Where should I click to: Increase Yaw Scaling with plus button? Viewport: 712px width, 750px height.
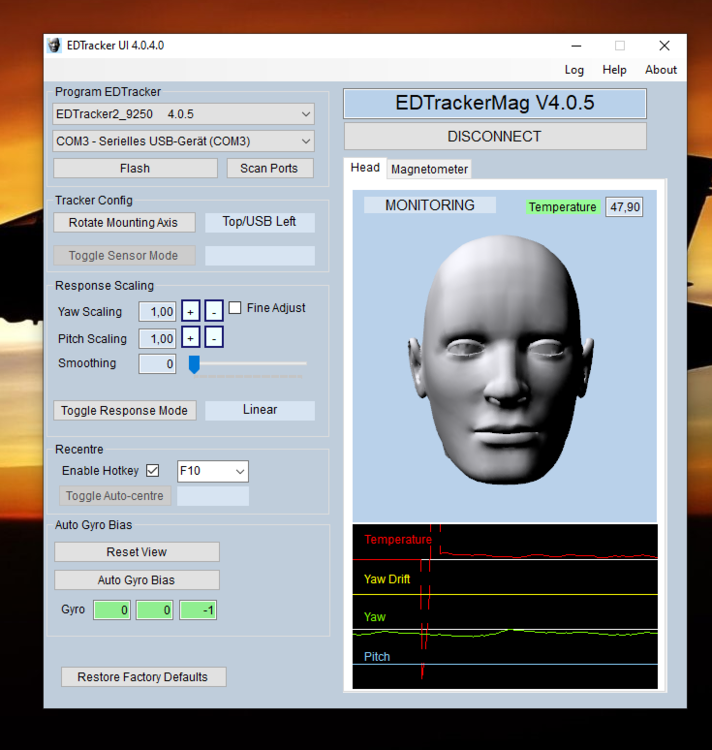pyautogui.click(x=190, y=311)
